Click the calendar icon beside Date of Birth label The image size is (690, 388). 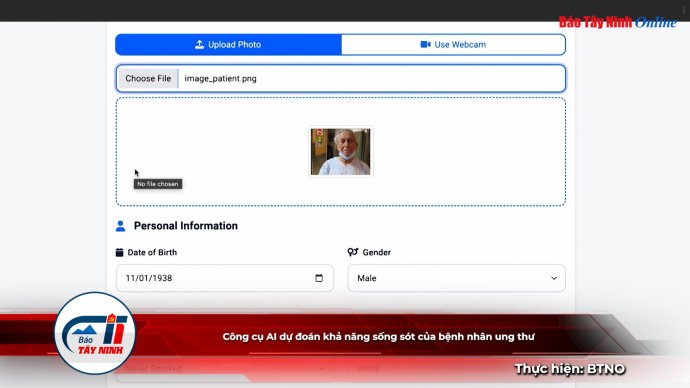point(119,252)
